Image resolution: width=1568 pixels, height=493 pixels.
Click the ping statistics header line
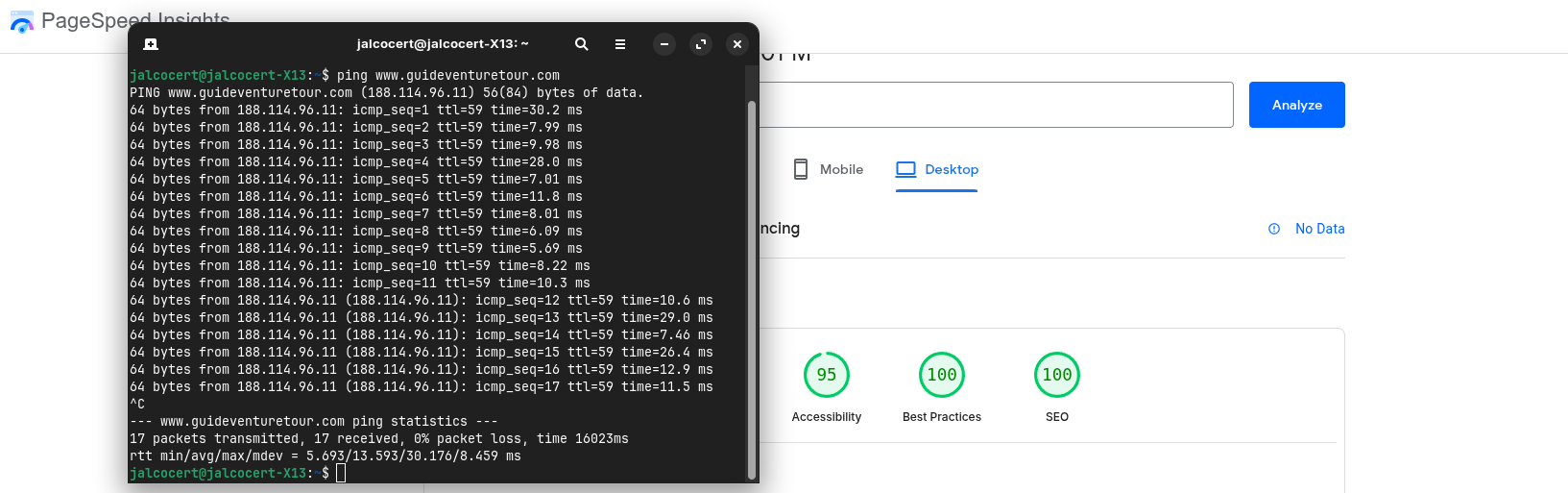click(314, 421)
